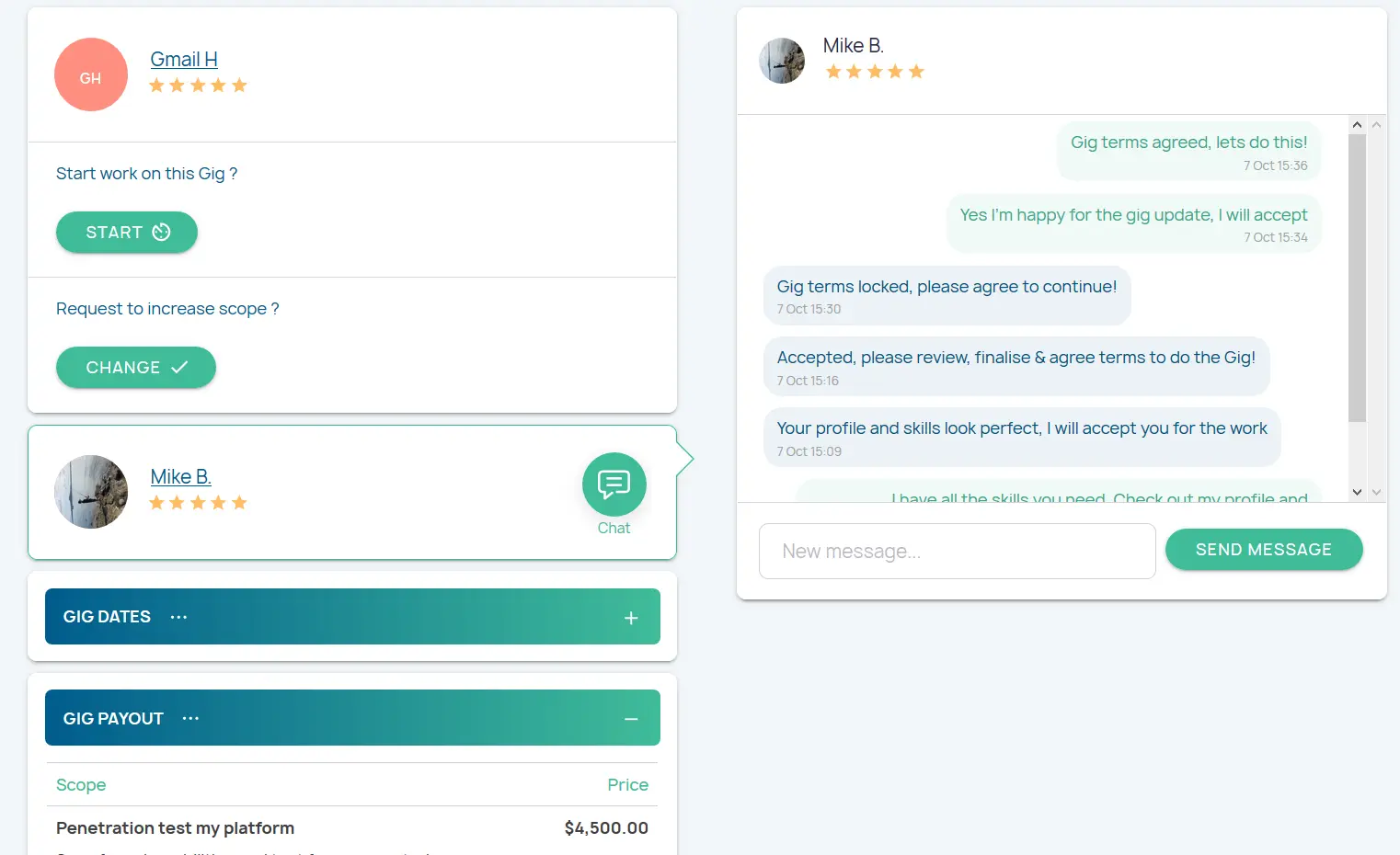Click Gmail H's star rating
The height and width of the screenshot is (855, 1400).
click(x=198, y=85)
